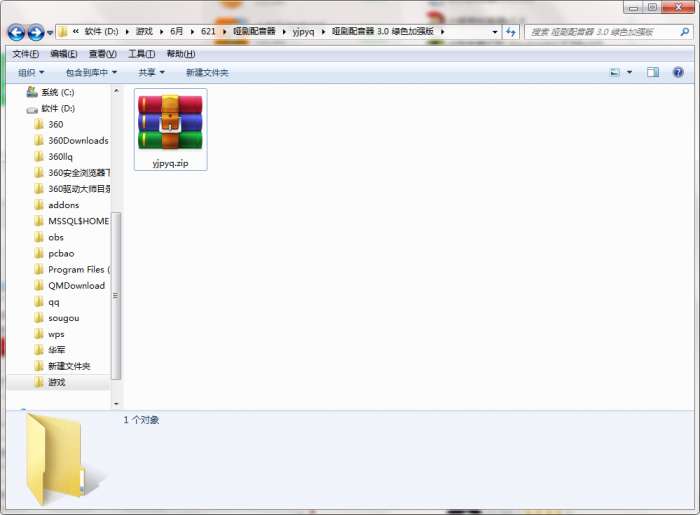The width and height of the screenshot is (700, 515).
Task: Click 软件 (D:) in the address breadcrumb
Action: 101,32
